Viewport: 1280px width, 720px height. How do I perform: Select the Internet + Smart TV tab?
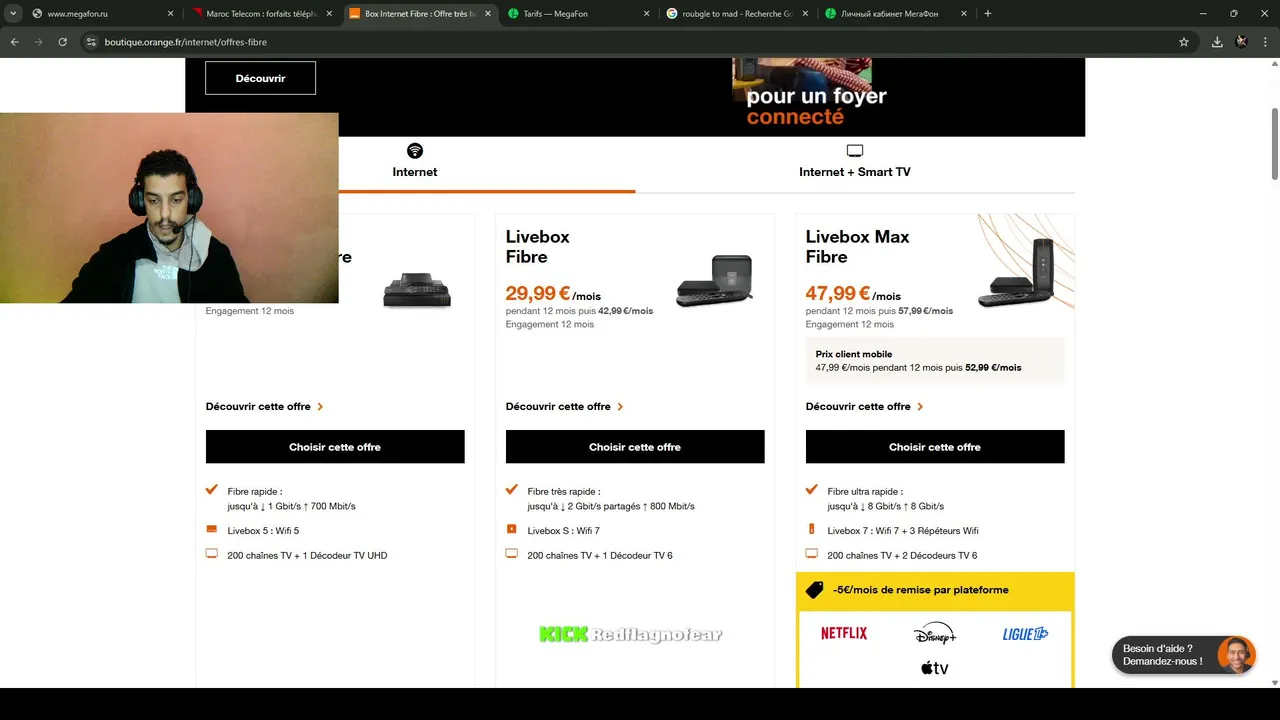tap(855, 162)
